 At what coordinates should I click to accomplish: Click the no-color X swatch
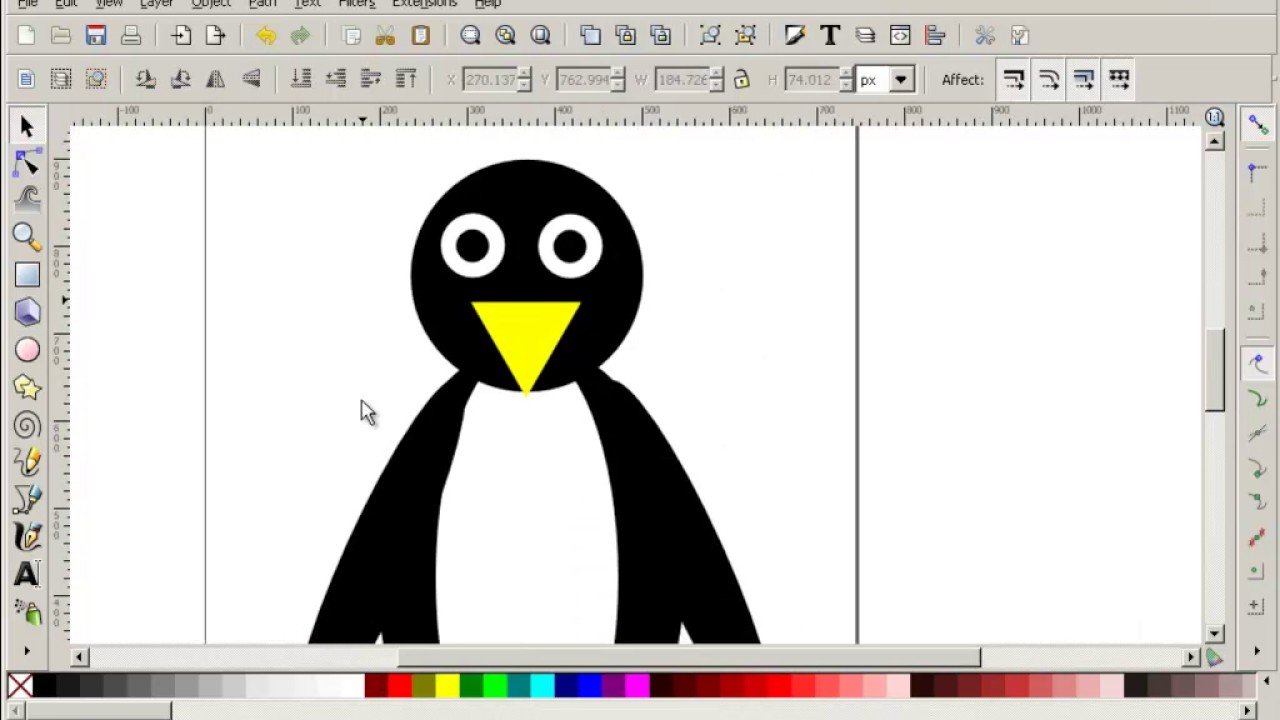point(19,686)
